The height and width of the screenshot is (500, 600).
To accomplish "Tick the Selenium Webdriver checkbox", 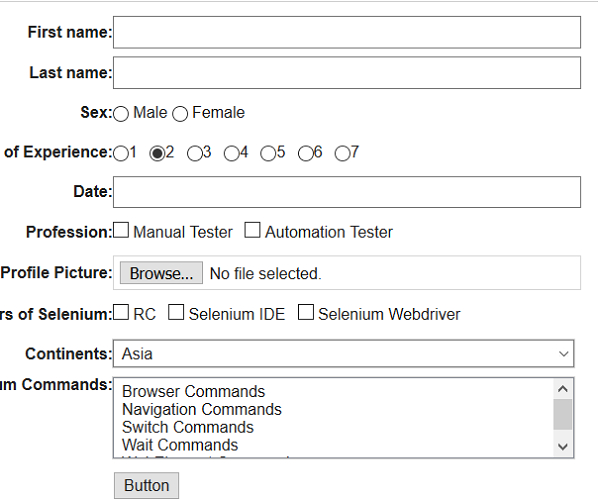I will tap(306, 313).
